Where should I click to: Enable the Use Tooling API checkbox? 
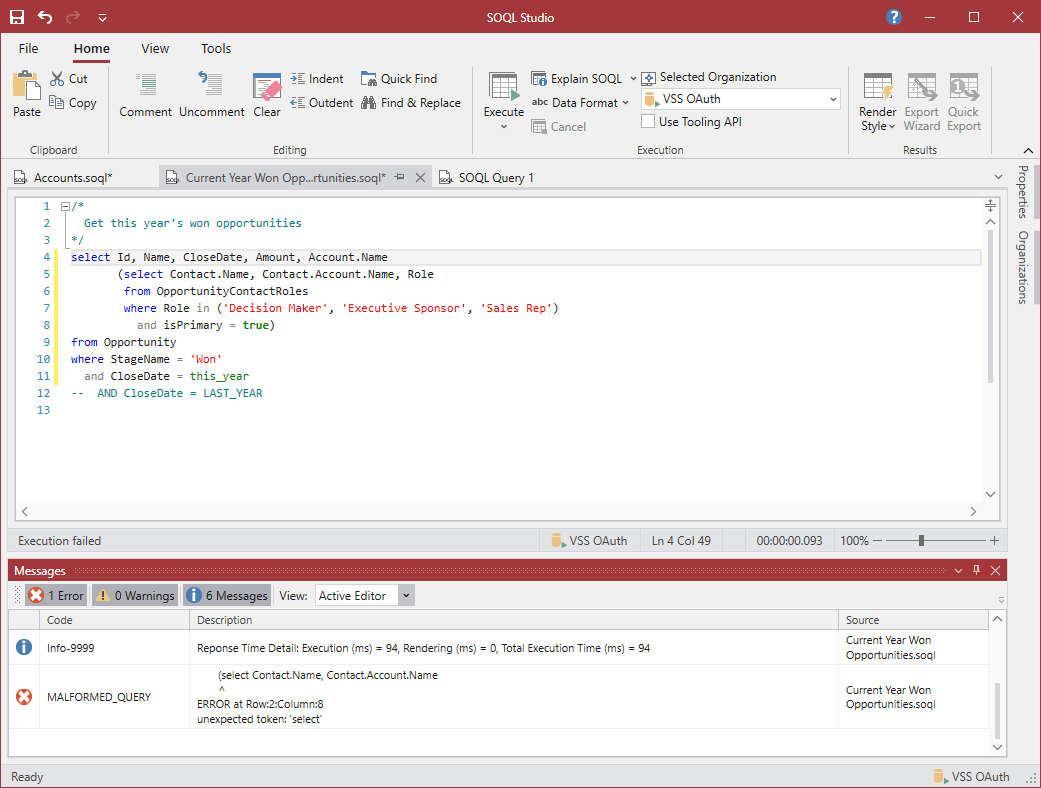coord(648,121)
